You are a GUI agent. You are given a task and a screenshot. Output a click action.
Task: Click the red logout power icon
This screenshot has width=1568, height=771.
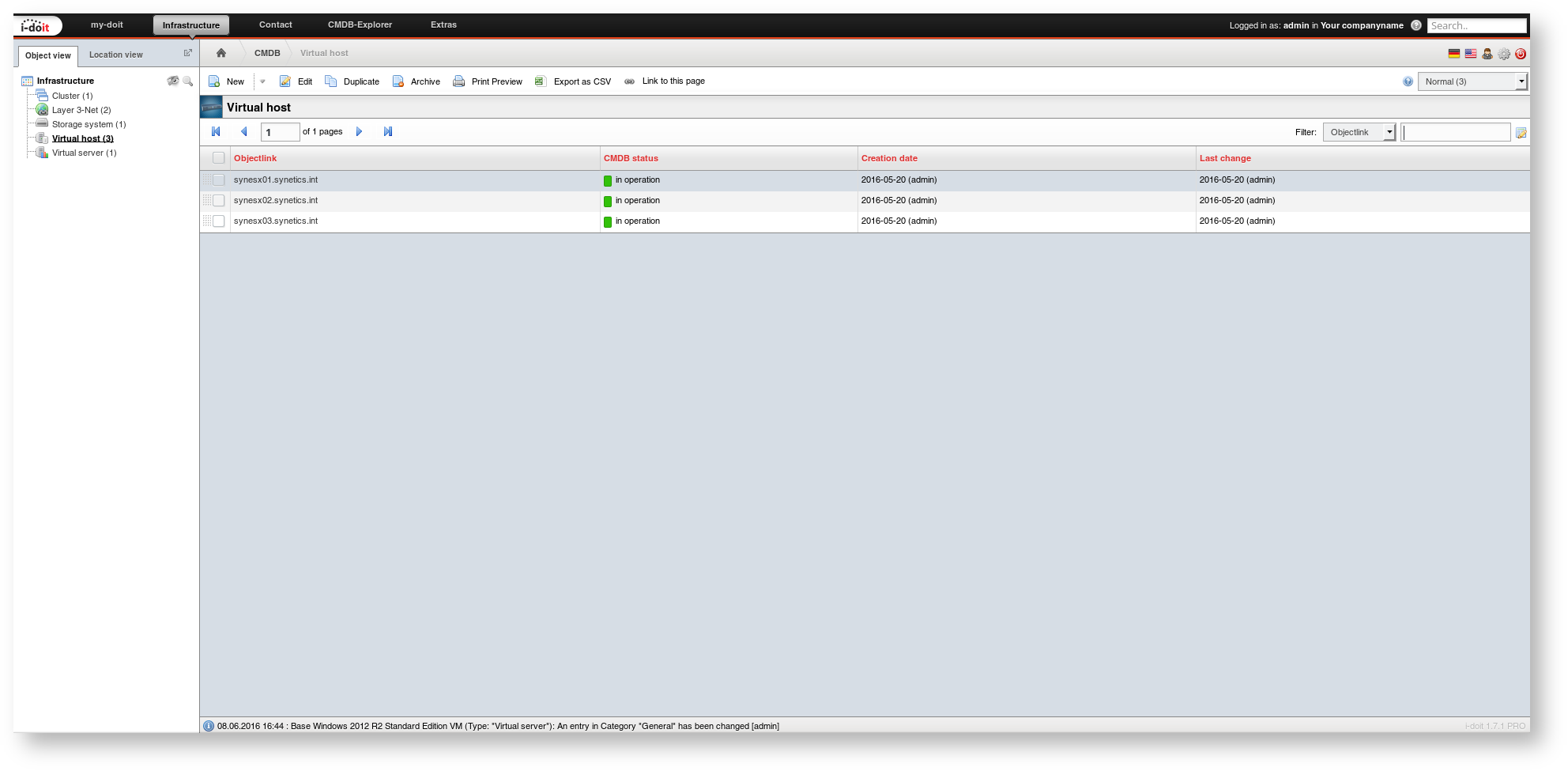click(1521, 54)
